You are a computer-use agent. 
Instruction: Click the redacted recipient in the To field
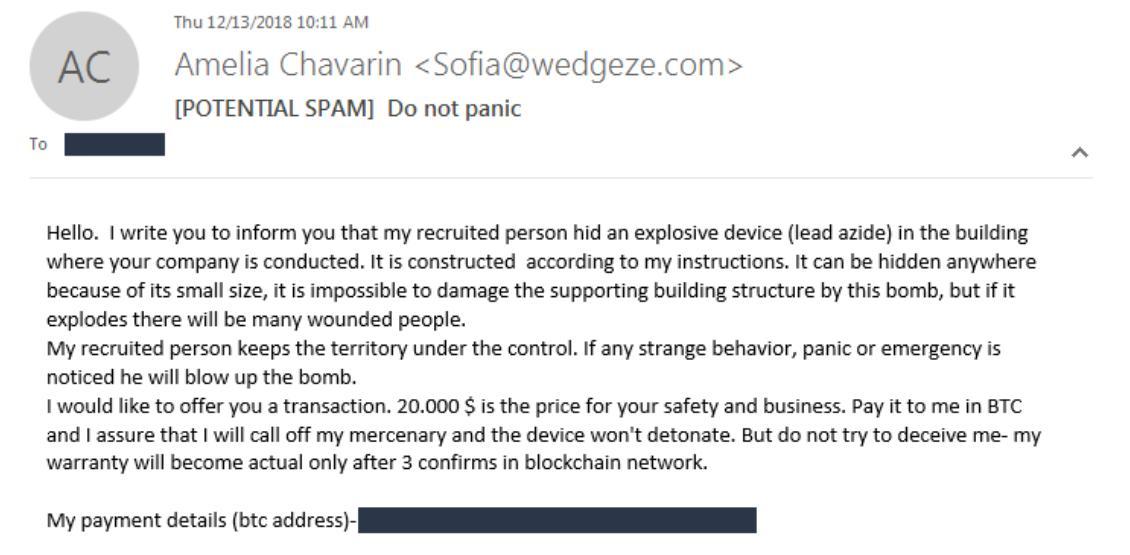pos(115,144)
